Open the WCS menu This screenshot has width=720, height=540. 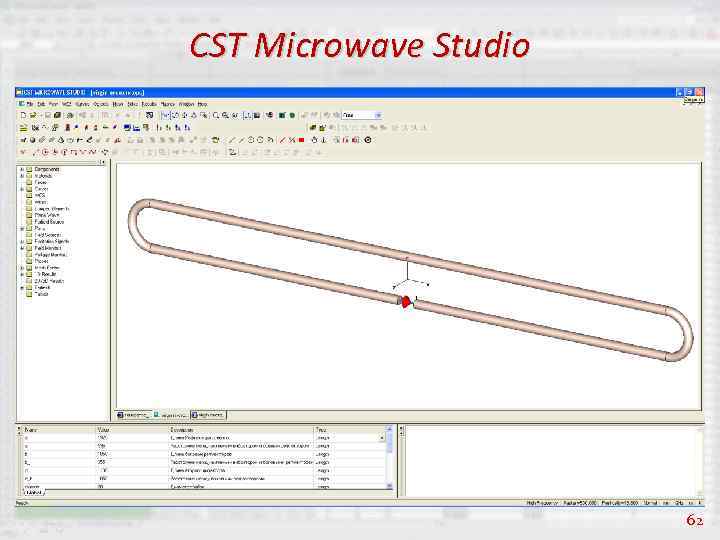click(67, 104)
